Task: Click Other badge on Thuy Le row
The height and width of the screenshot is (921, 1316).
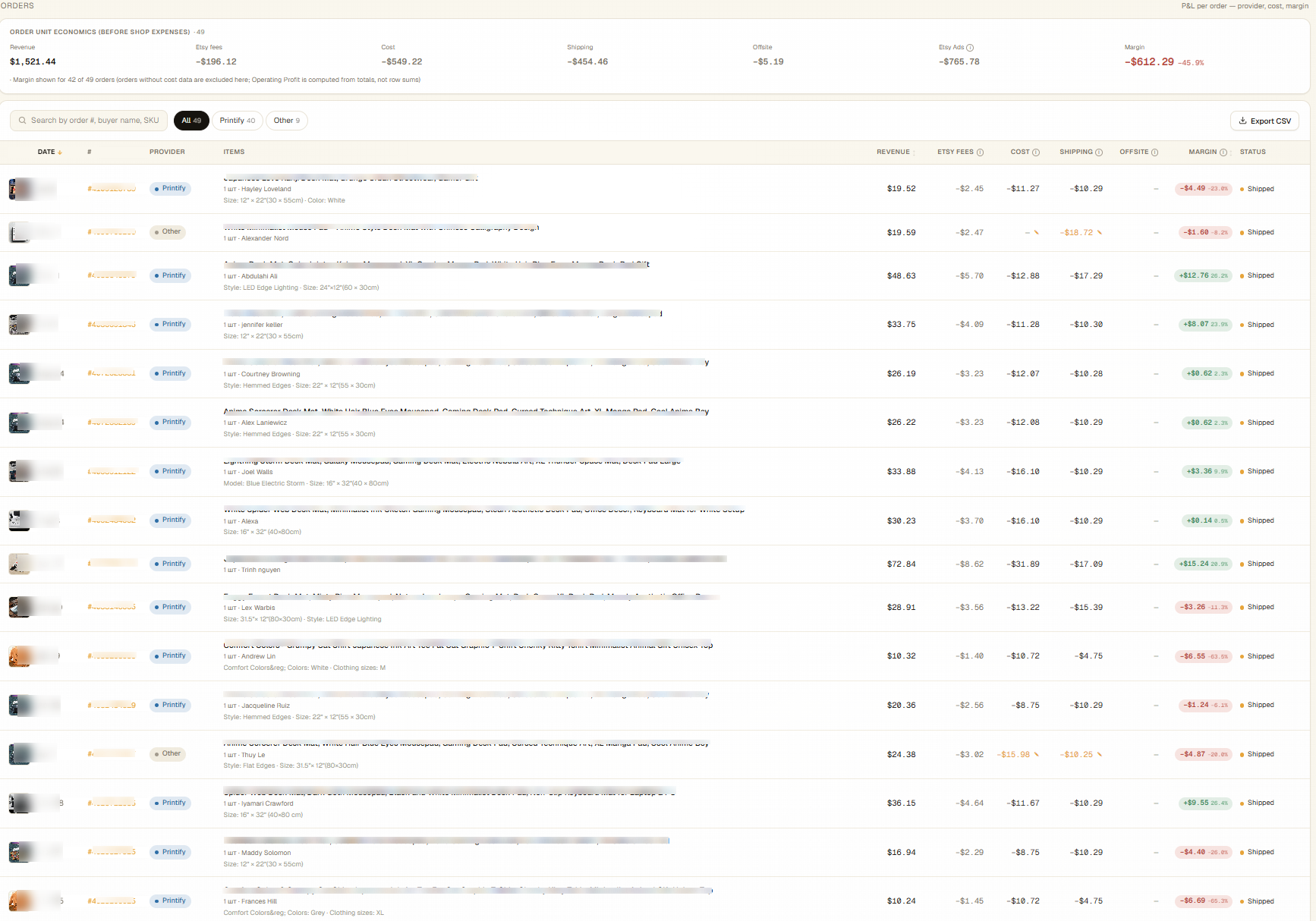Action: (168, 754)
